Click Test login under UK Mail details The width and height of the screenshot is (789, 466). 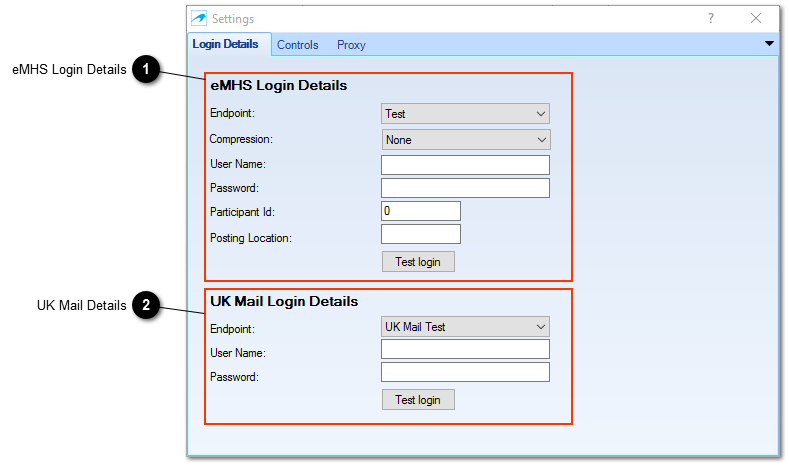[x=418, y=400]
